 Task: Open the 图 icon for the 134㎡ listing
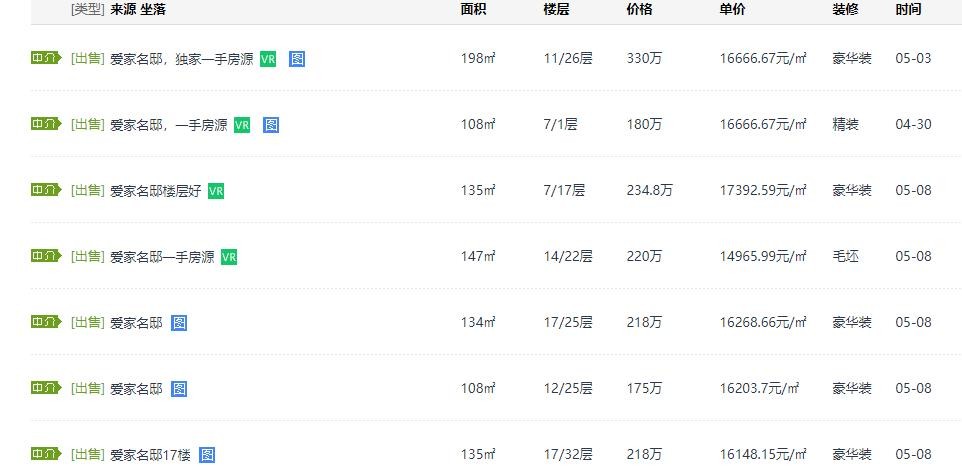(178, 323)
